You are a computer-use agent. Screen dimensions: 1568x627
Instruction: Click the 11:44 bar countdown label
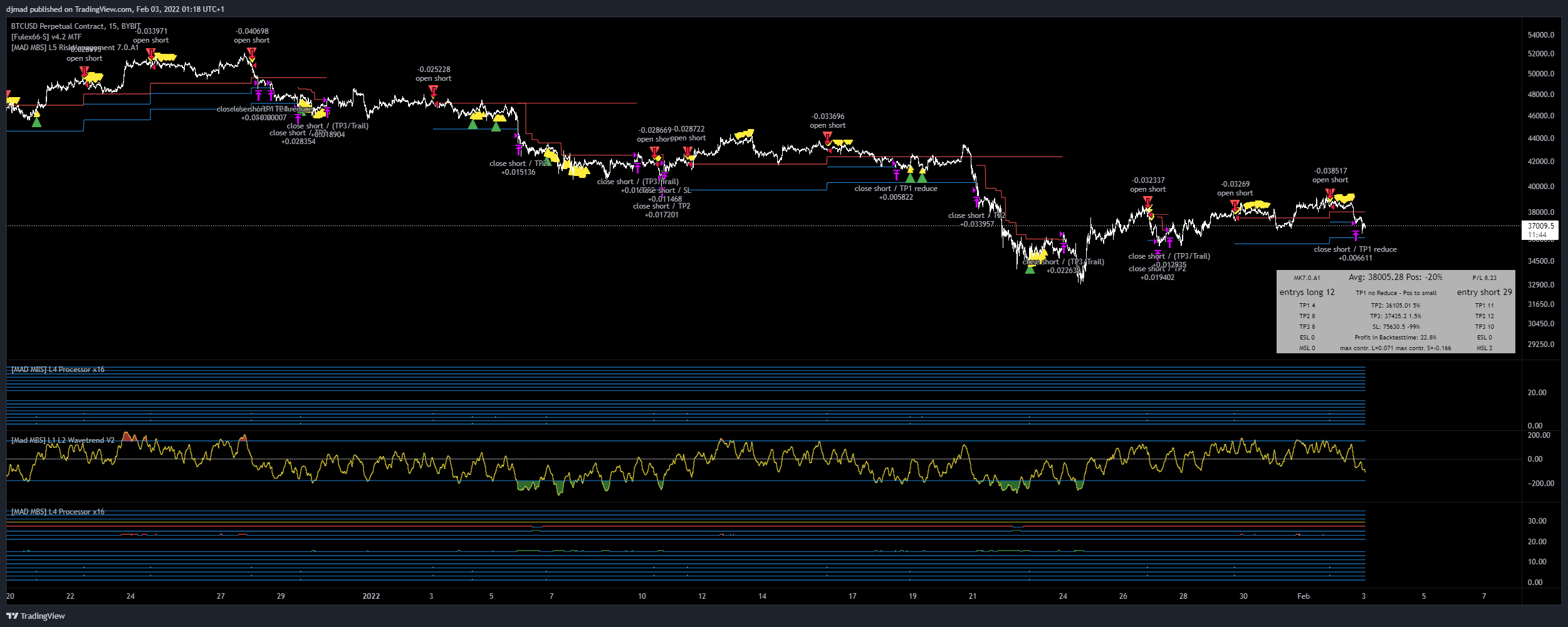tap(1537, 235)
